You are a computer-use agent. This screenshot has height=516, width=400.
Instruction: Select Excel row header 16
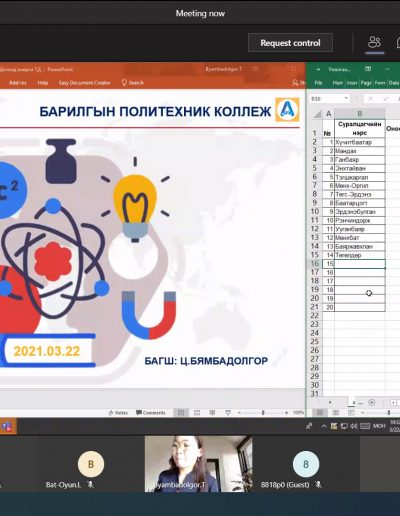tap(315, 264)
